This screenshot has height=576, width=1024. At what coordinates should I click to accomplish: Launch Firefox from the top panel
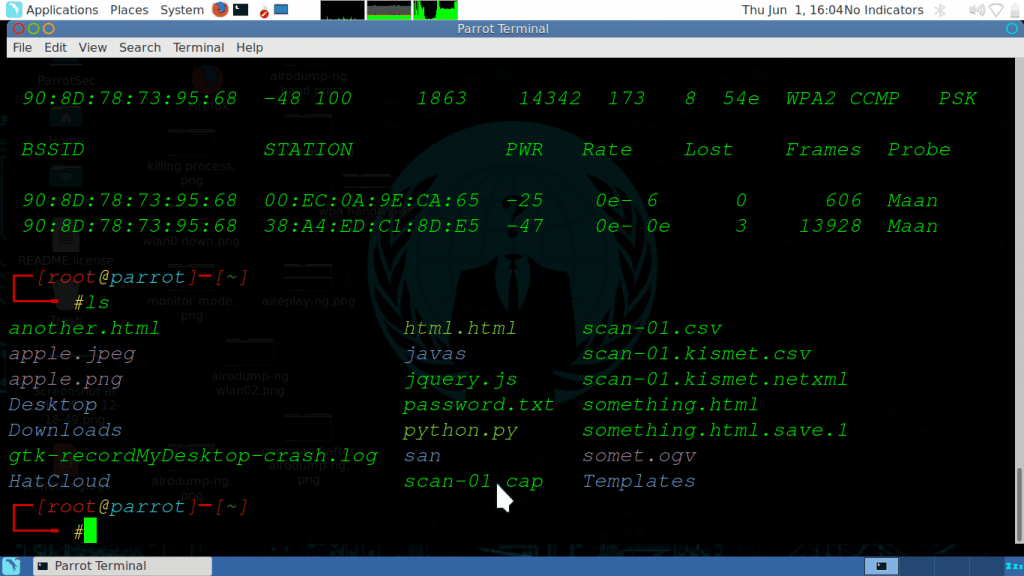pyautogui.click(x=220, y=10)
